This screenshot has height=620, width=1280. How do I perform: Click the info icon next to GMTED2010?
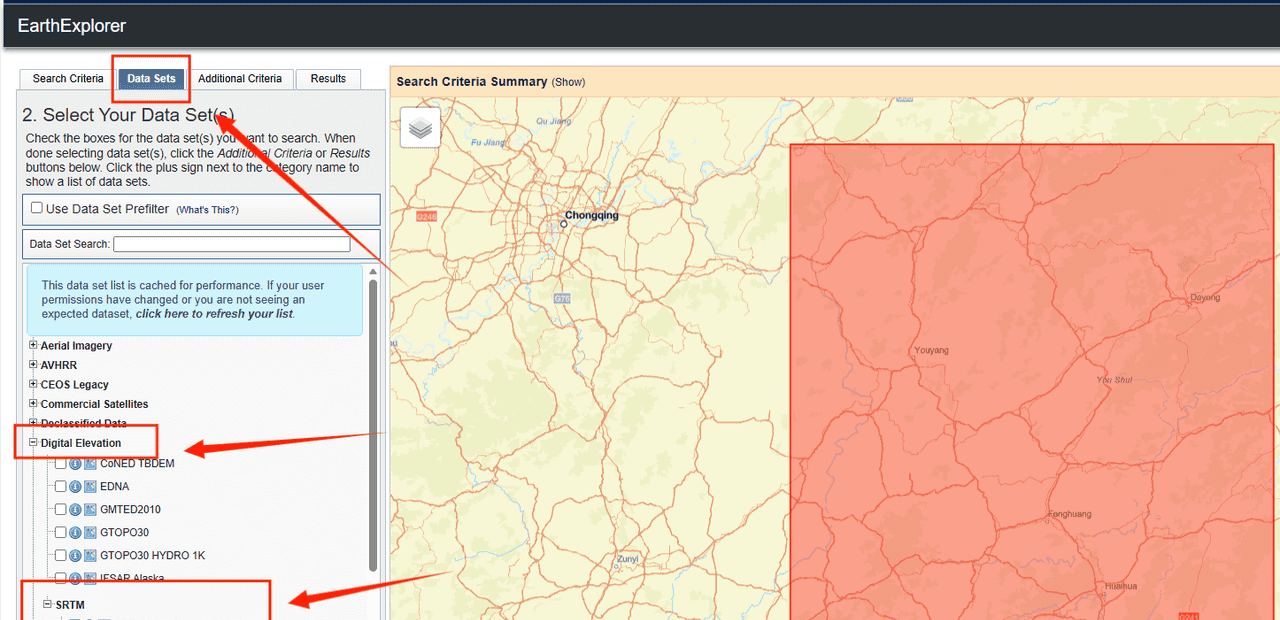click(76, 510)
